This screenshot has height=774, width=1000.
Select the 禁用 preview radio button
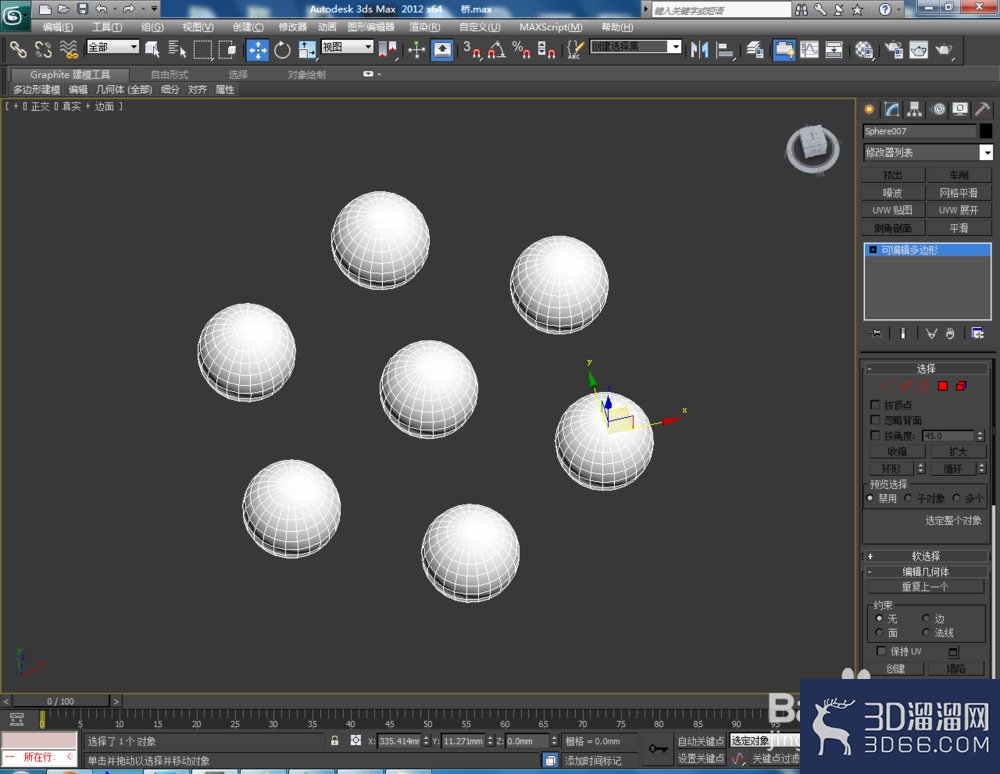pyautogui.click(x=870, y=498)
